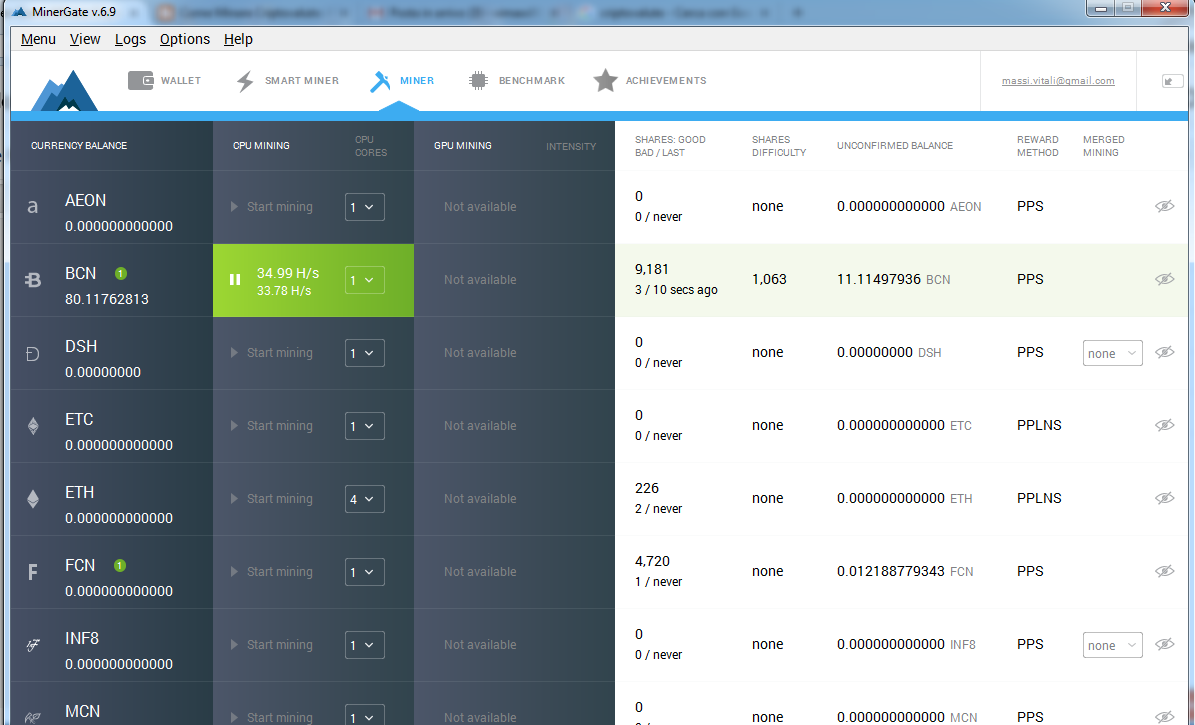Hide the BCN row via eye icon
The width and height of the screenshot is (1195, 725).
click(1165, 279)
